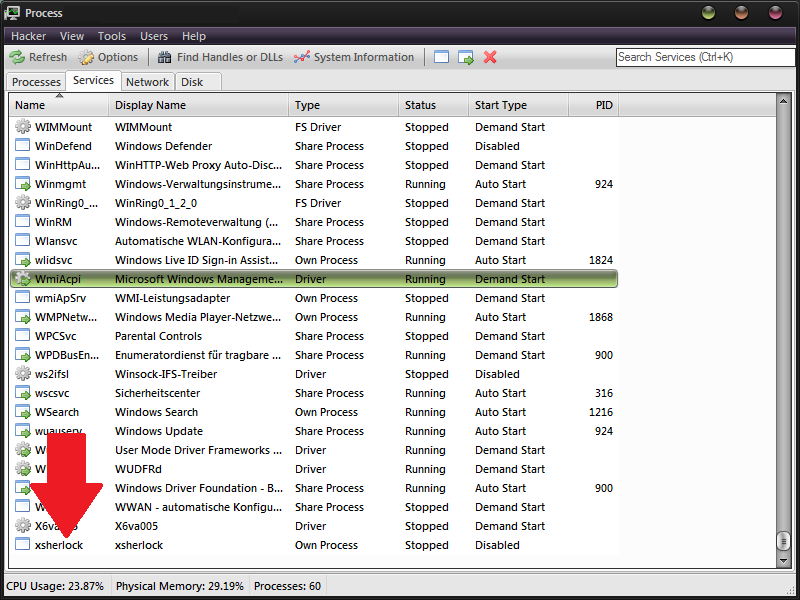Click the gear icon of WinRing0 driver
The image size is (800, 600).
[x=22, y=203]
